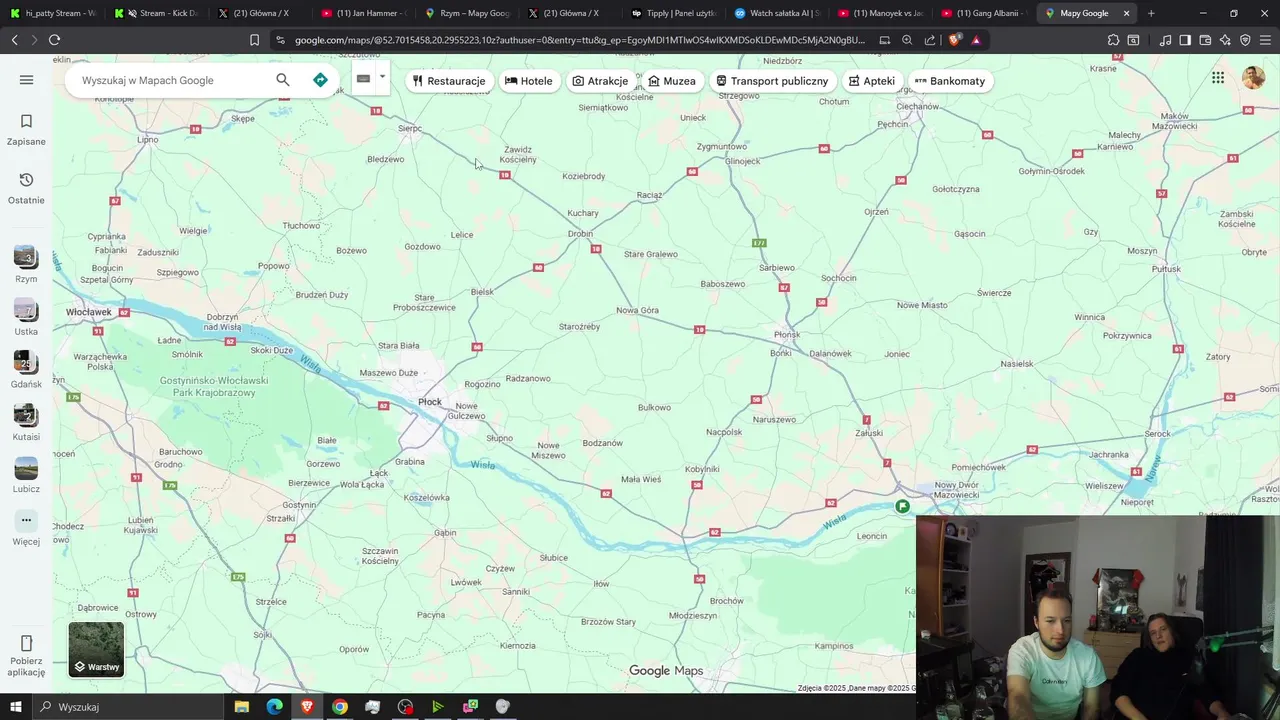Open recent Gdańsk place thumbnail

(26, 362)
